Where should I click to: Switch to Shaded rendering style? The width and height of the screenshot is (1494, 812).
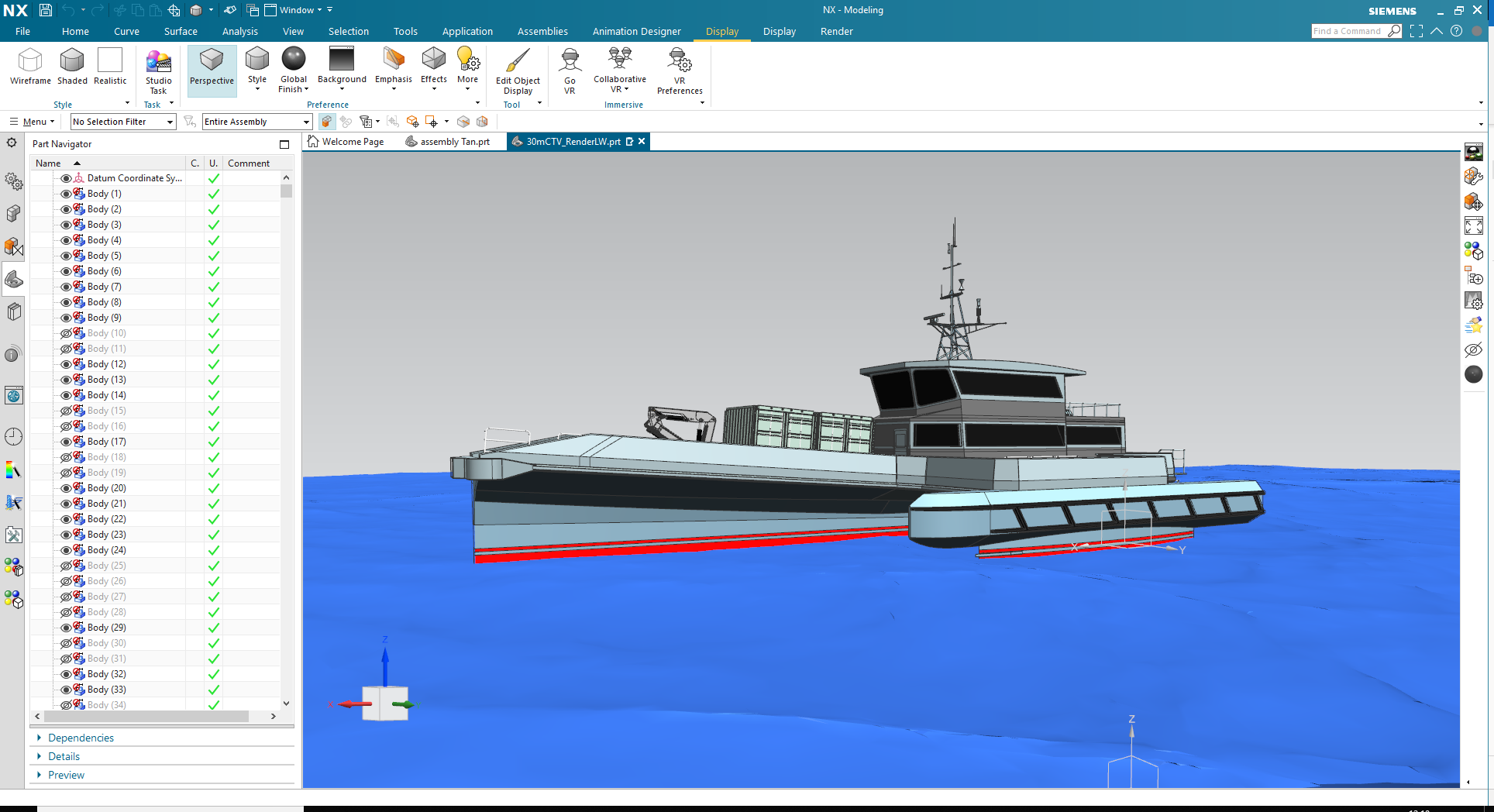pyautogui.click(x=72, y=66)
